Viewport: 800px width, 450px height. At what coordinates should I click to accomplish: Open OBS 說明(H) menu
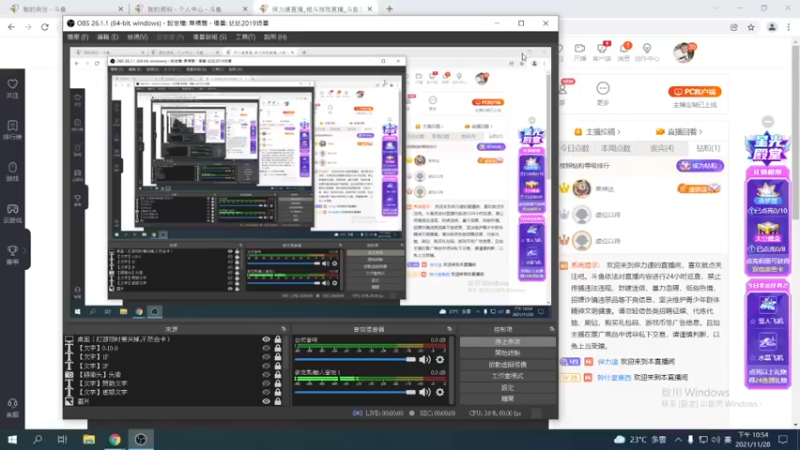tap(275, 37)
